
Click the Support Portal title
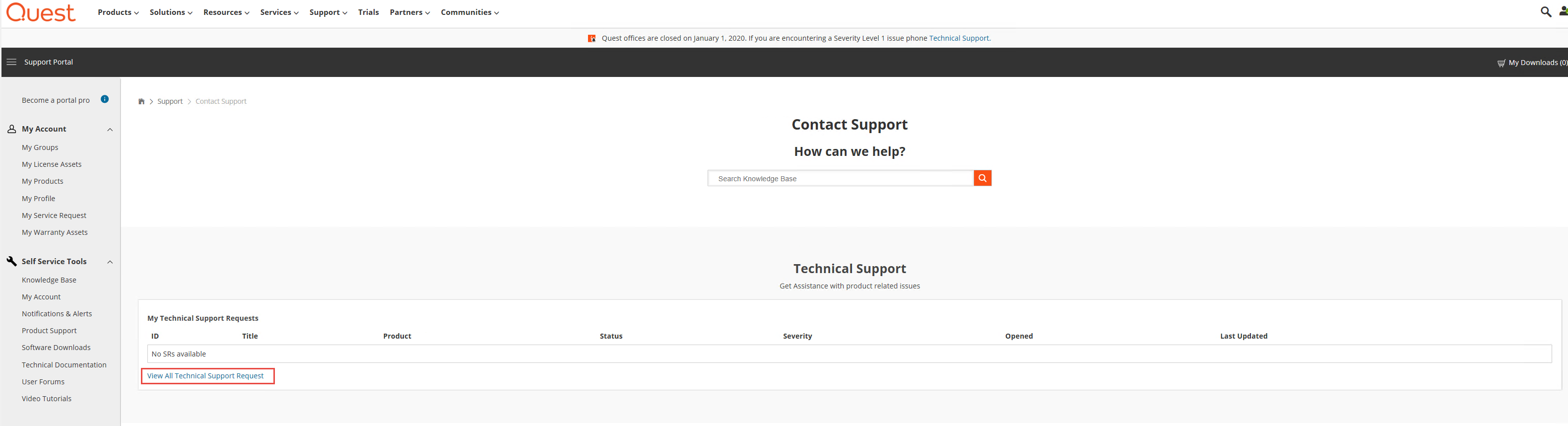pyautogui.click(x=49, y=62)
